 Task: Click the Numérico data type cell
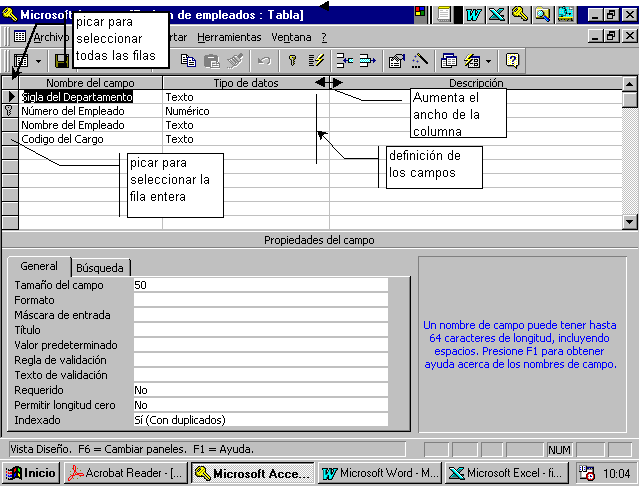246,111
